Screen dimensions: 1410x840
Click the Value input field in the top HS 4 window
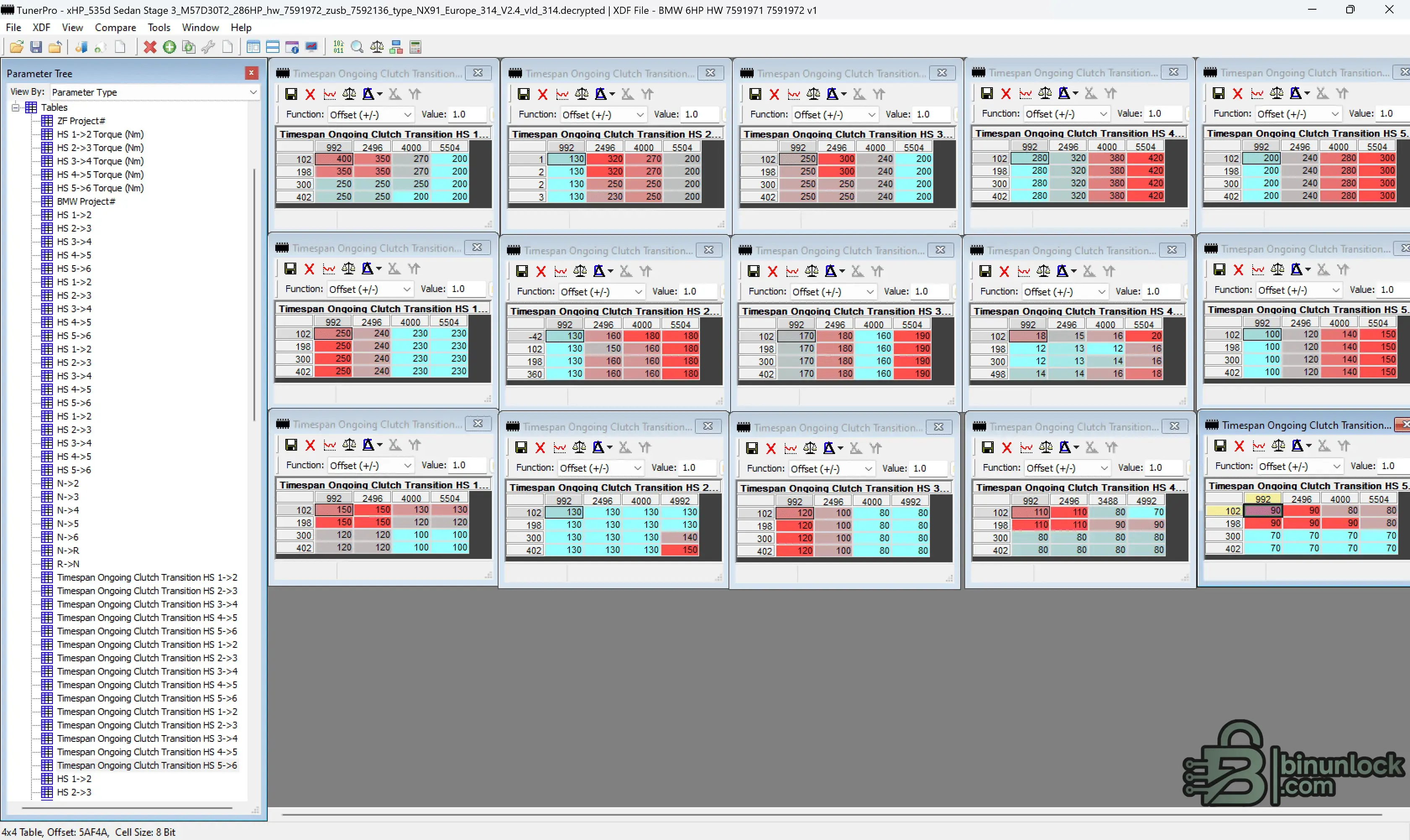[x=1163, y=113]
